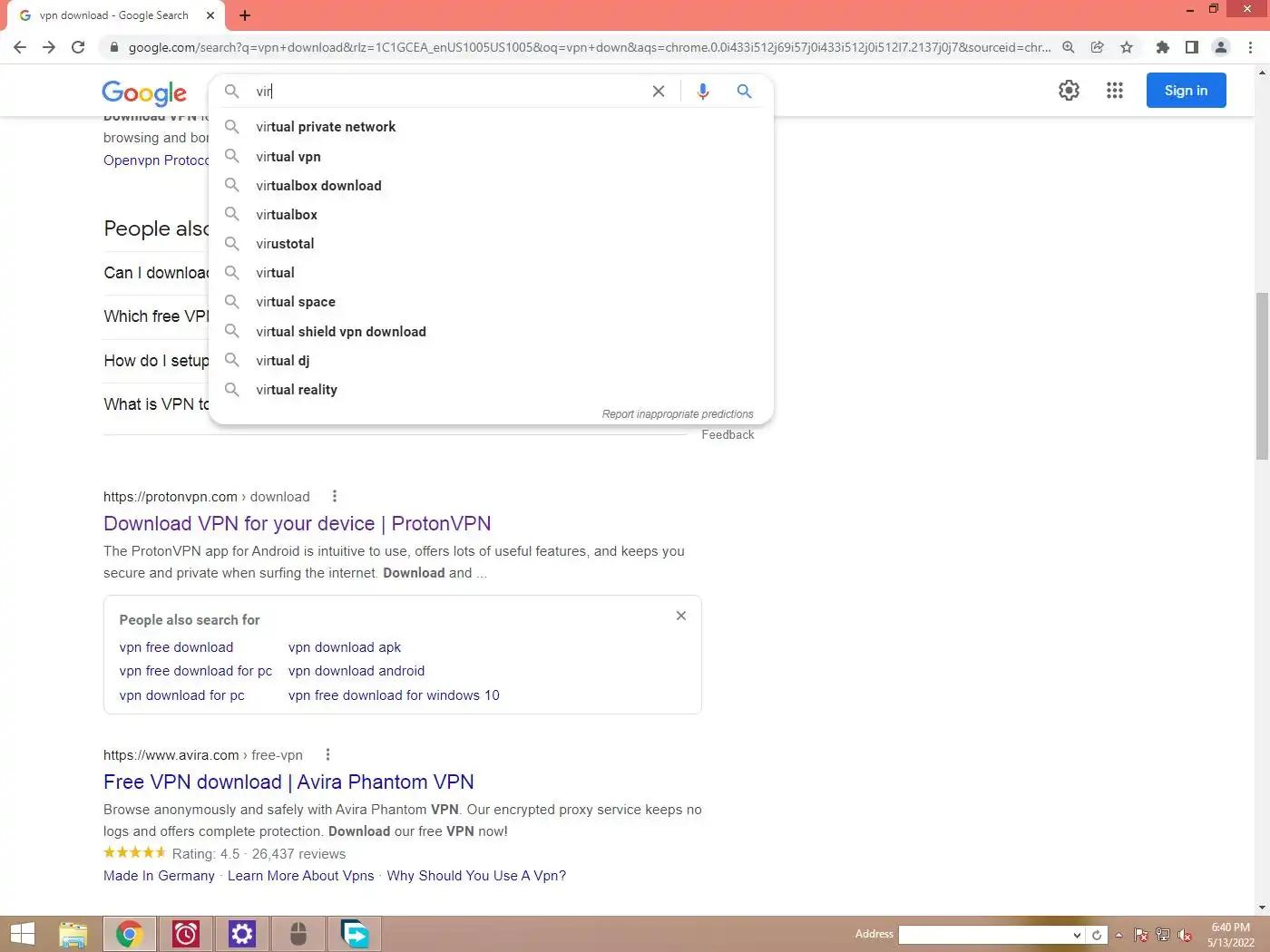The height and width of the screenshot is (952, 1270).
Task: Clear the search box text
Action: (x=659, y=91)
